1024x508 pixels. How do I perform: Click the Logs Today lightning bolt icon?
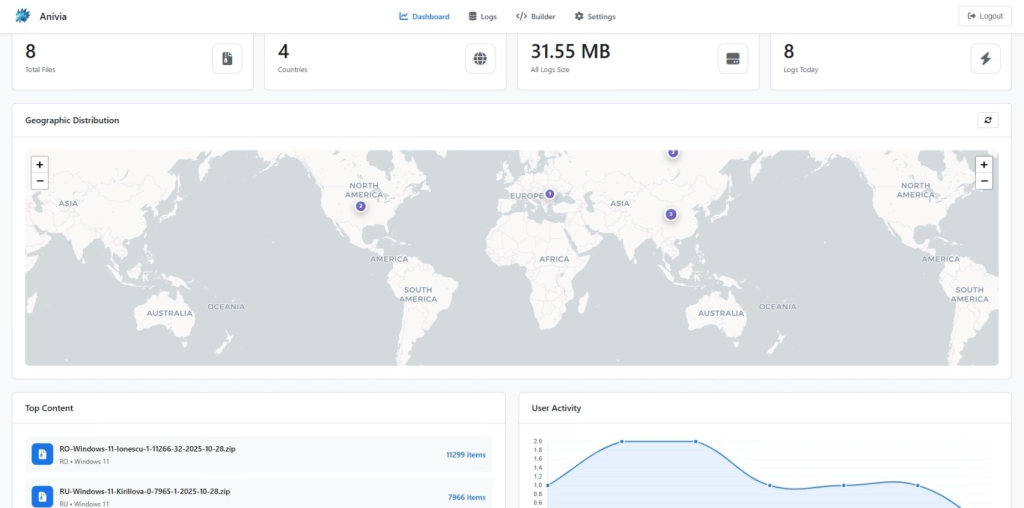(985, 59)
